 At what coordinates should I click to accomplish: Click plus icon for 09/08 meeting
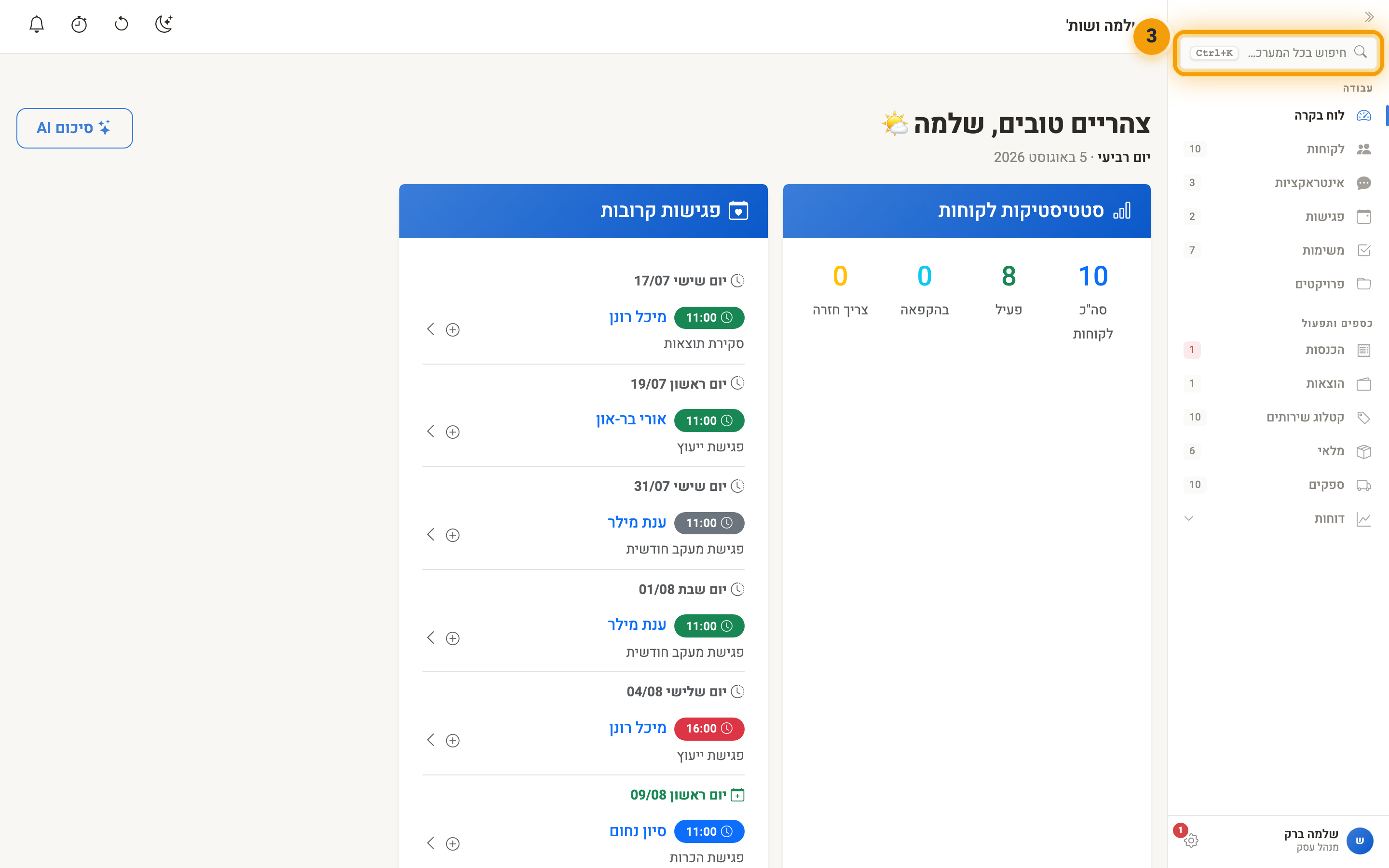click(453, 843)
